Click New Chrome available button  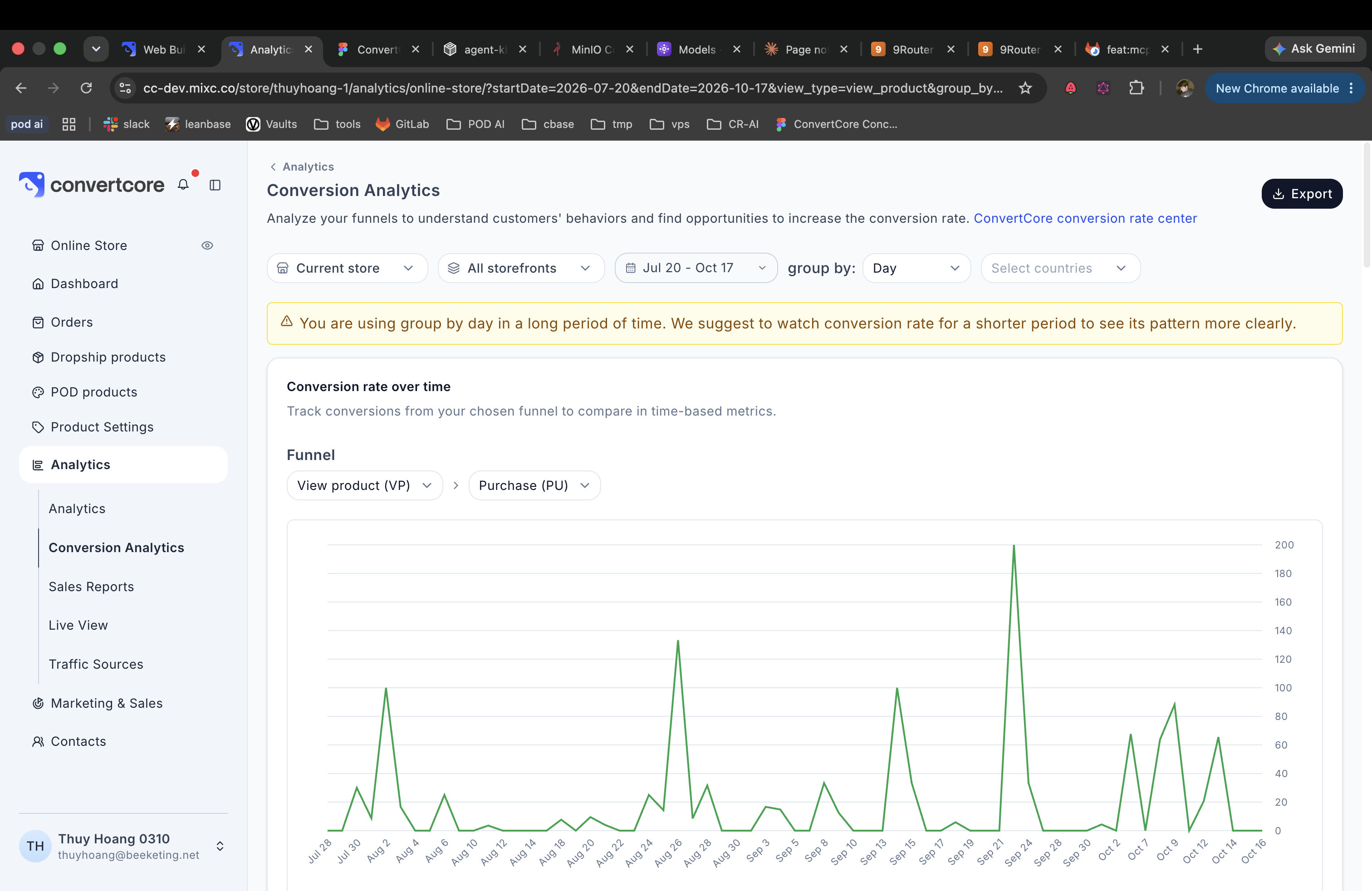(x=1284, y=88)
